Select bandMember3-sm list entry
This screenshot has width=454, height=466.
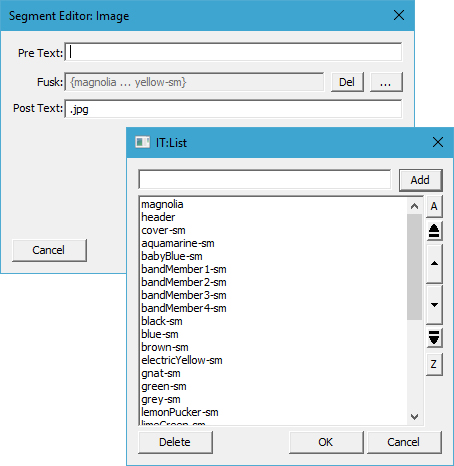[x=184, y=295]
